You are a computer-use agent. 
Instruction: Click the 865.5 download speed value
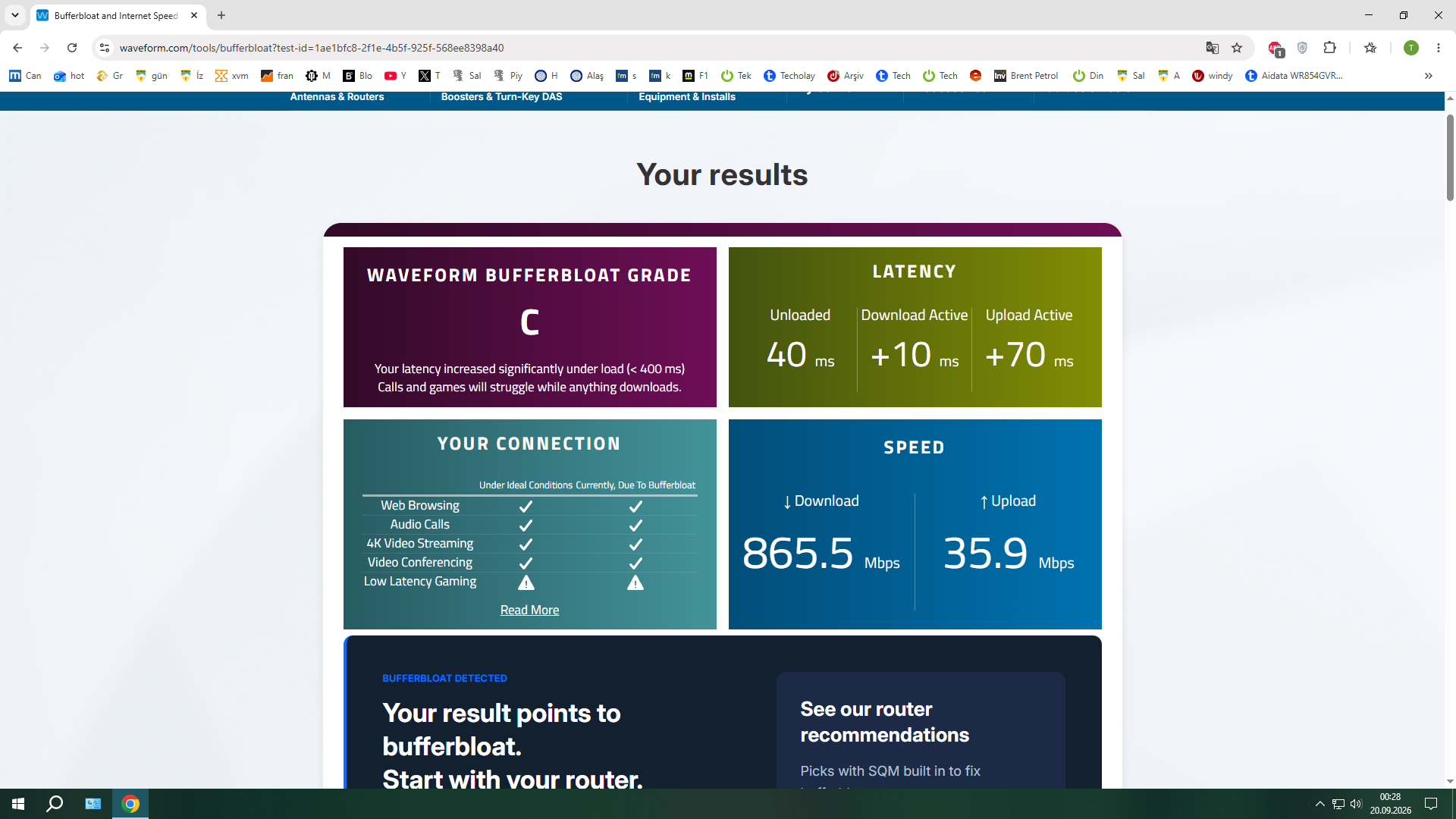point(798,553)
